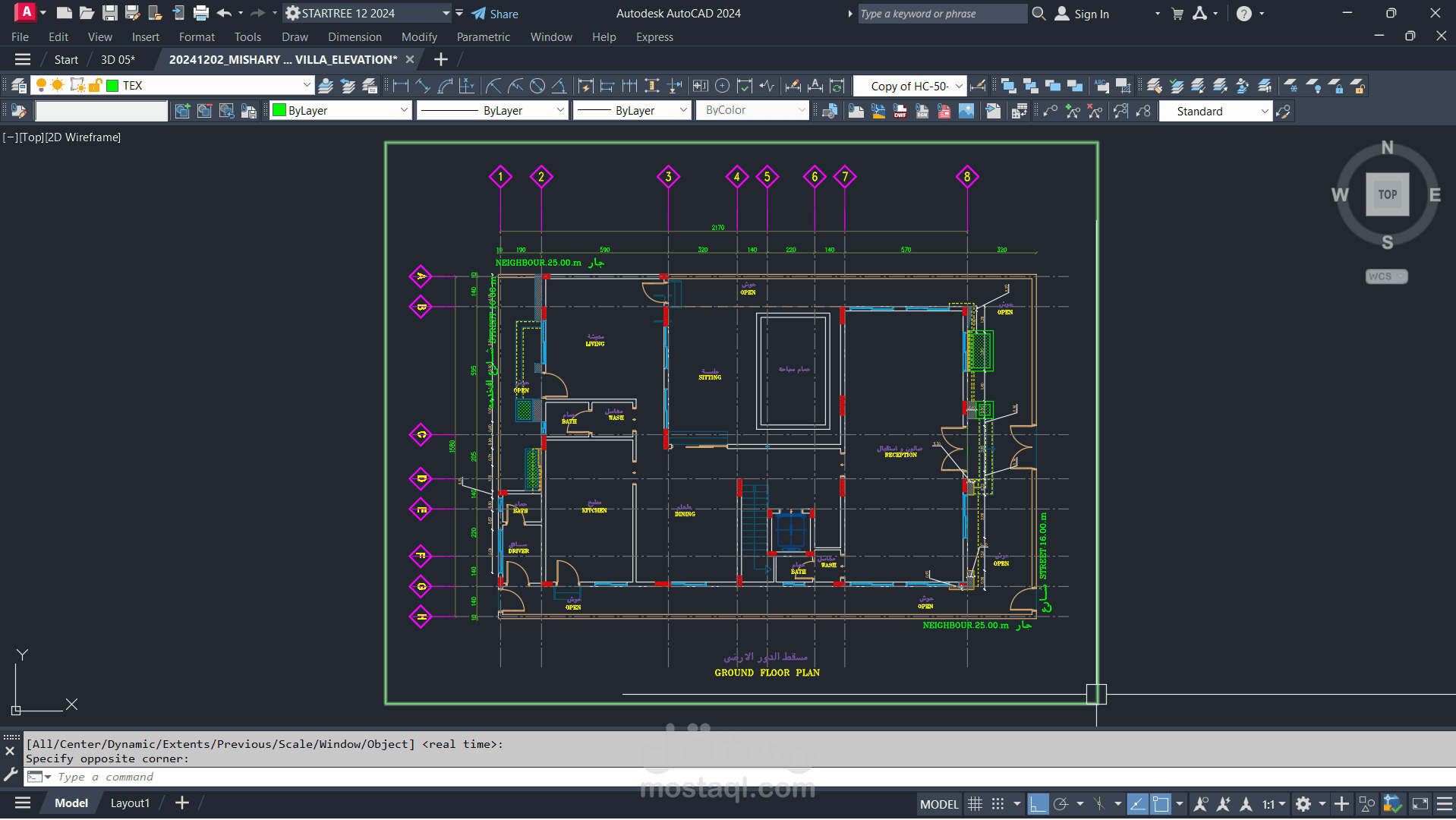Screen dimensions: 1456x820
Task: Open the Dimension menu
Action: [x=355, y=36]
